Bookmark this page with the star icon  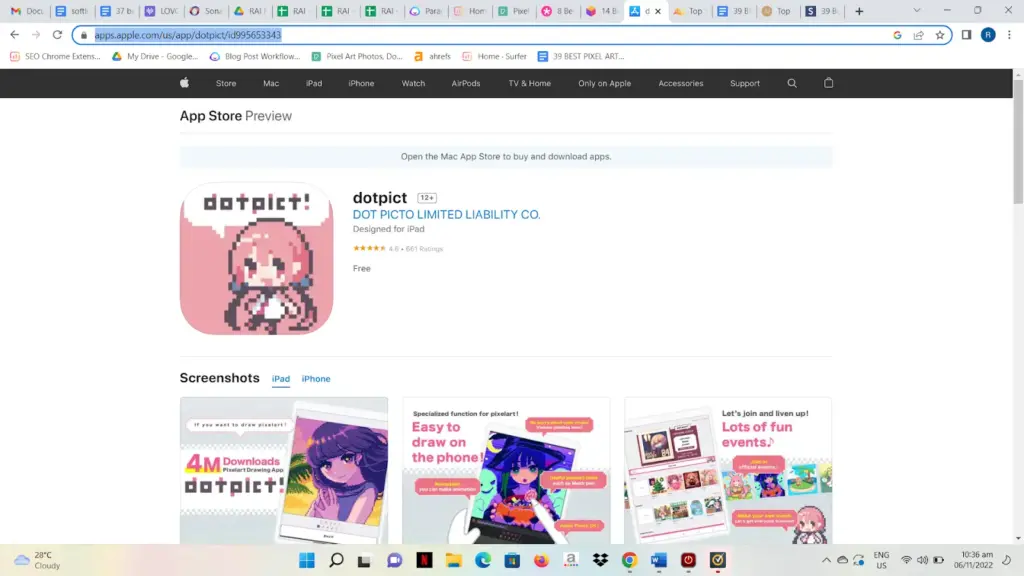(x=940, y=35)
